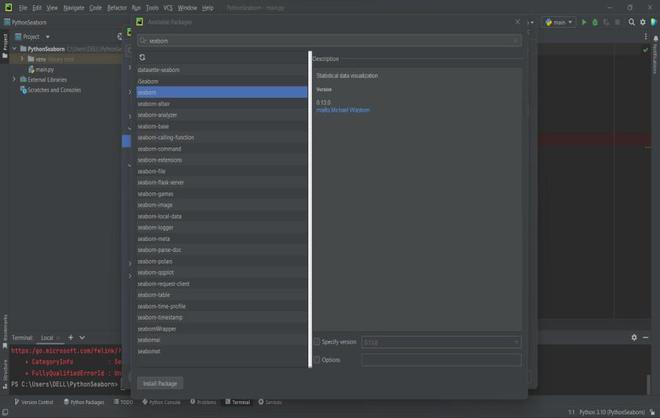660x418 pixels.
Task: Open the VCS menu
Action: [168, 8]
